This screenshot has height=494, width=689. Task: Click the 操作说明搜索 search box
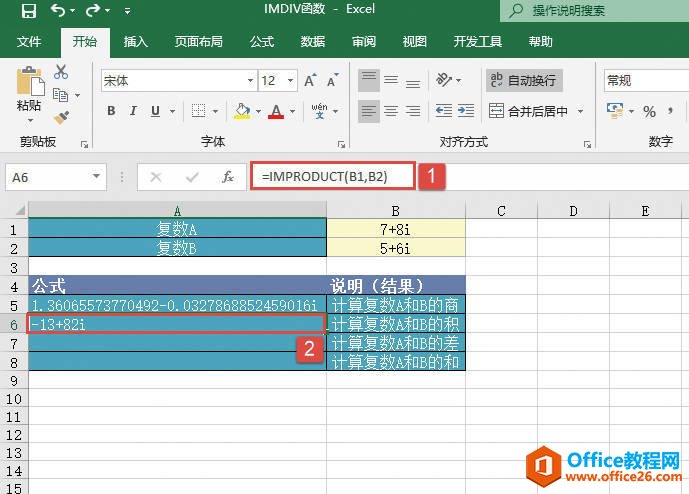595,10
